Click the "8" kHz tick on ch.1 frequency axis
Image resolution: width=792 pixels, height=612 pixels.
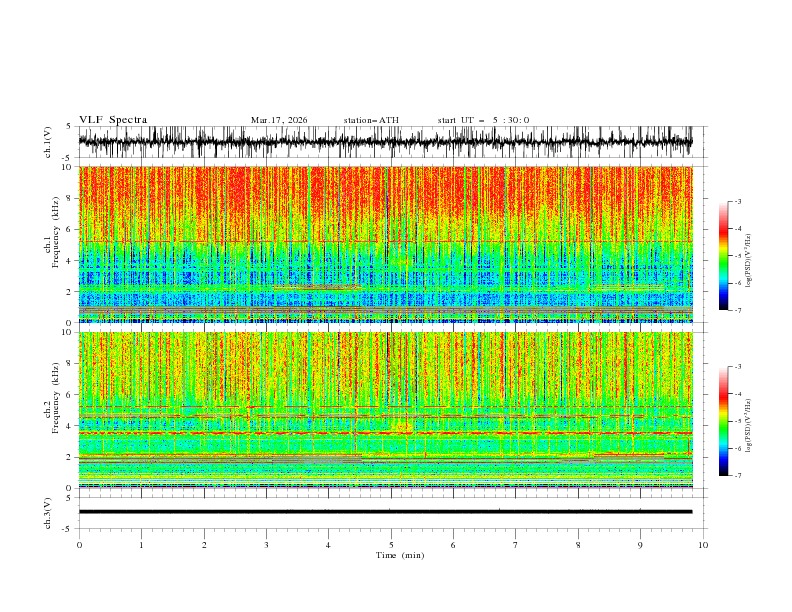(71, 198)
